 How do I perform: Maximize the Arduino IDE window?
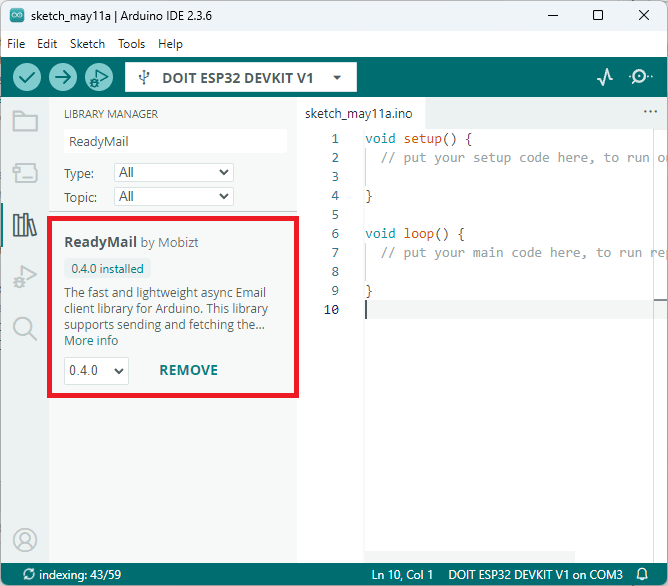[x=598, y=16]
